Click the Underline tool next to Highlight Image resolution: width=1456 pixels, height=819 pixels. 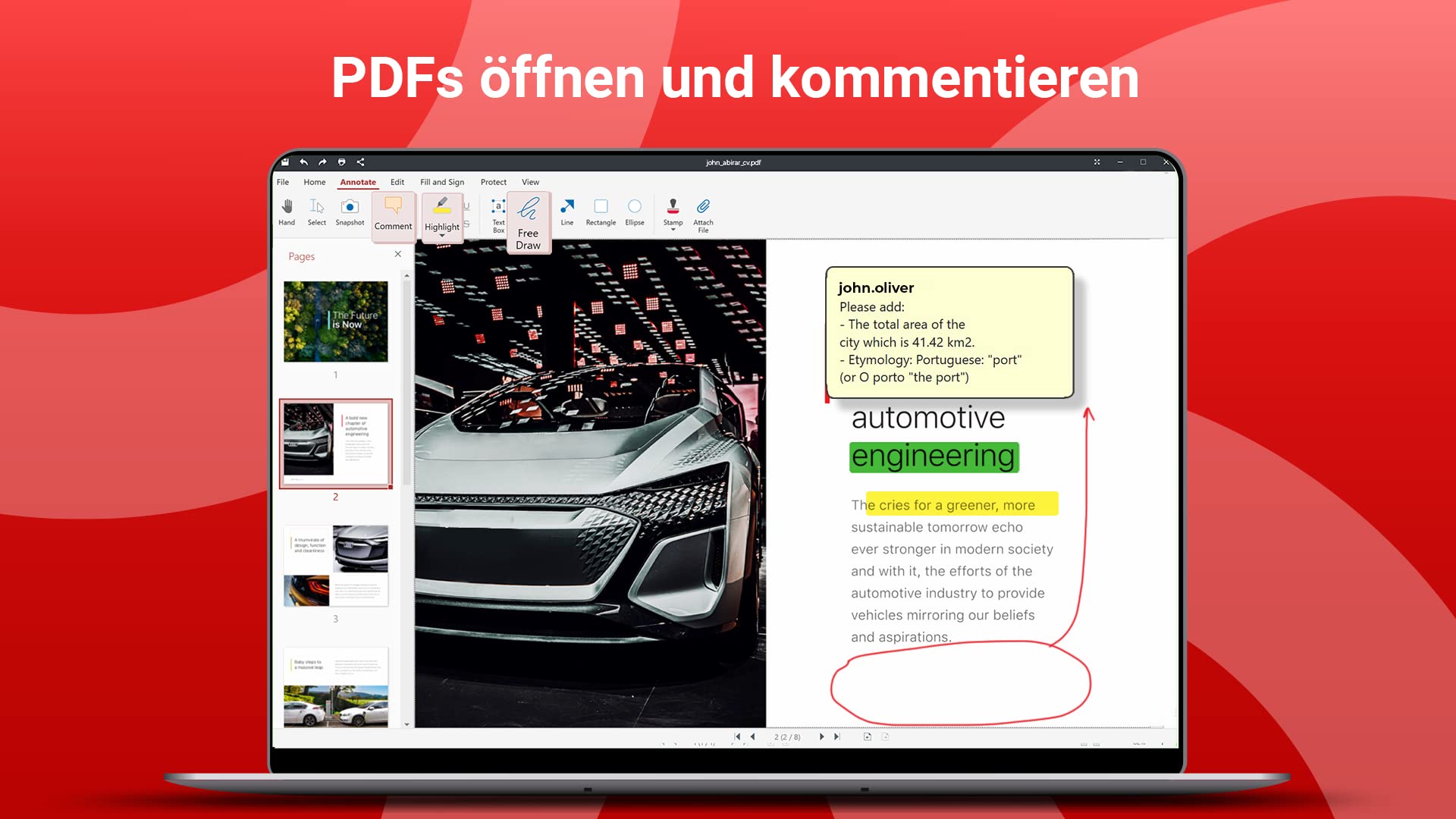466,206
